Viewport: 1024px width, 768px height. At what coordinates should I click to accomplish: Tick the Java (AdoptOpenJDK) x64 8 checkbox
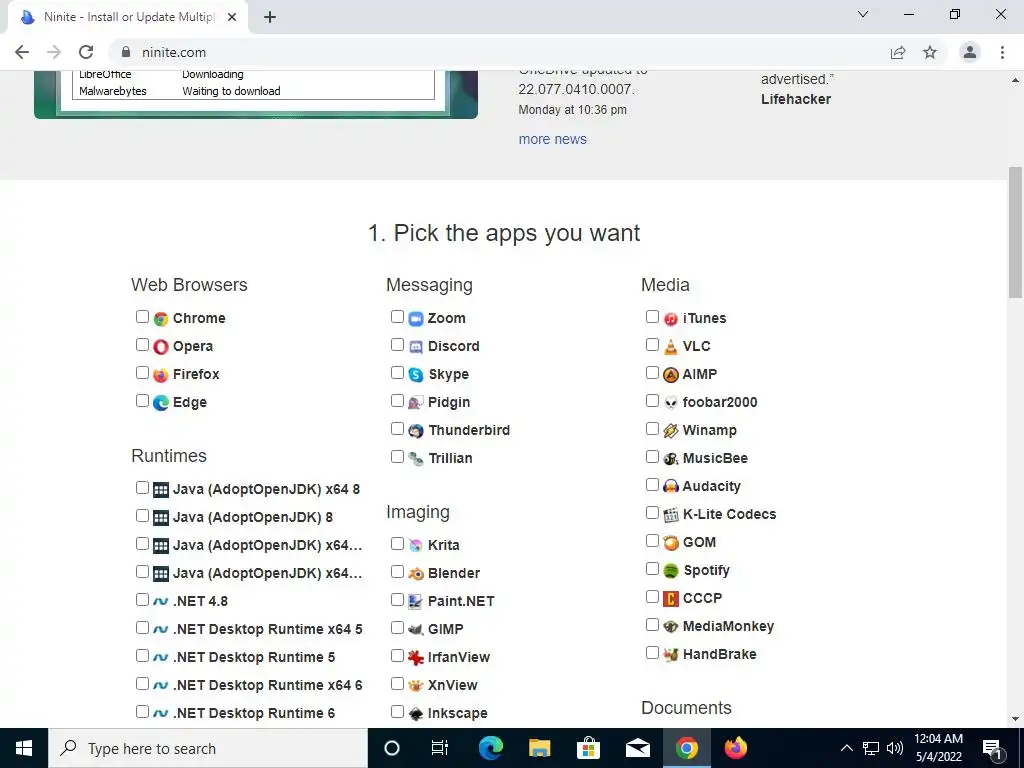[x=142, y=488]
